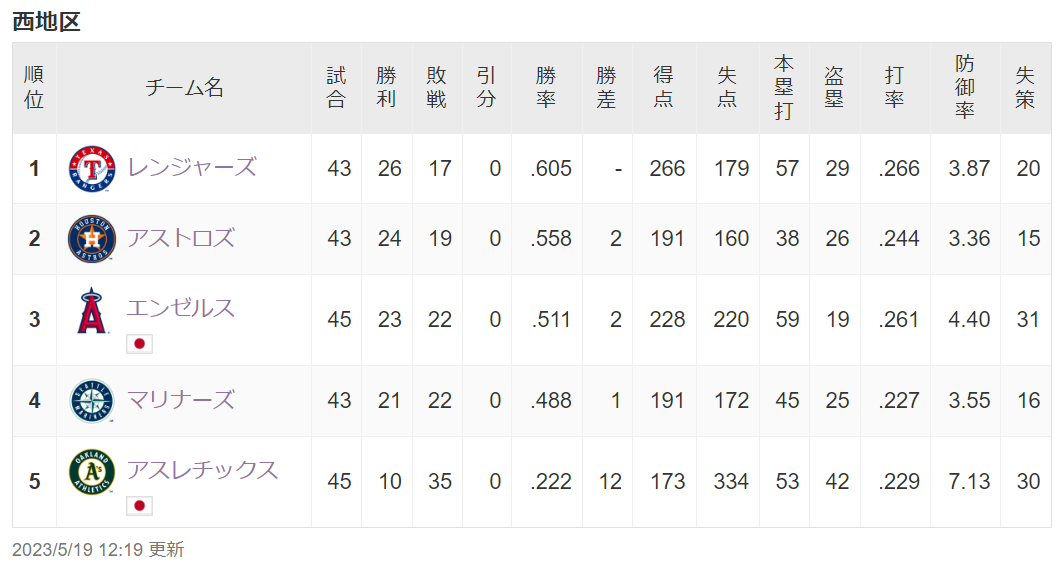
Task: Open the マリナーズ team link
Action: [180, 400]
